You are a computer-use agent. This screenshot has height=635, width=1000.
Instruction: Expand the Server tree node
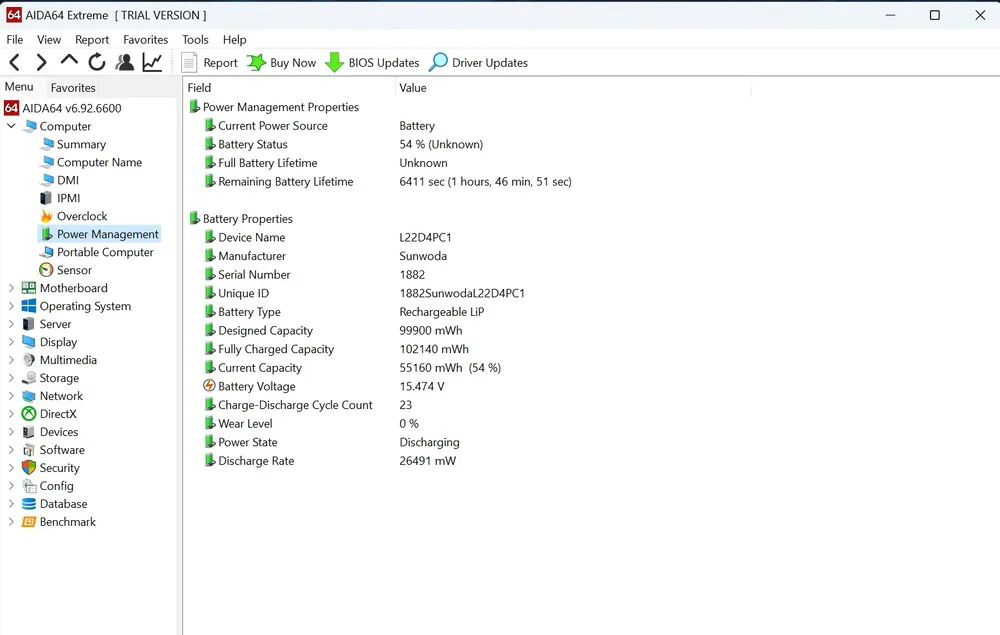11,324
